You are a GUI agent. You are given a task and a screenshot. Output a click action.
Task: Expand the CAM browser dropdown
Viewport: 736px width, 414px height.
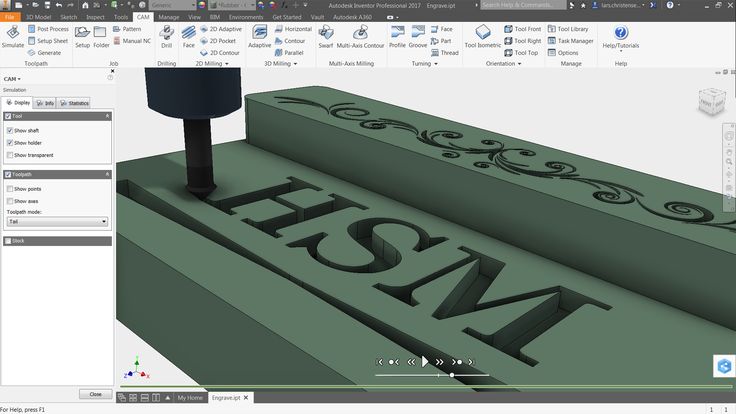pyautogui.click(x=13, y=79)
